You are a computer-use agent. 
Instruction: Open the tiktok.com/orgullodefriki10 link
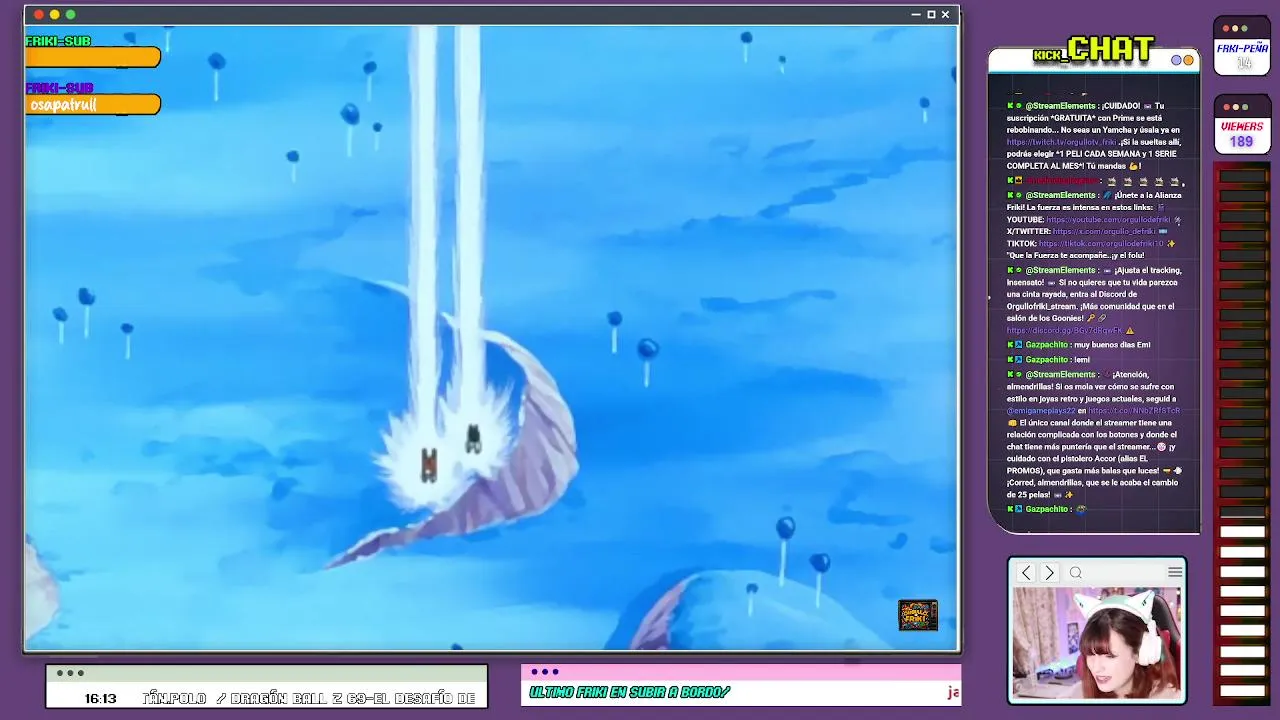pyautogui.click(x=1101, y=243)
